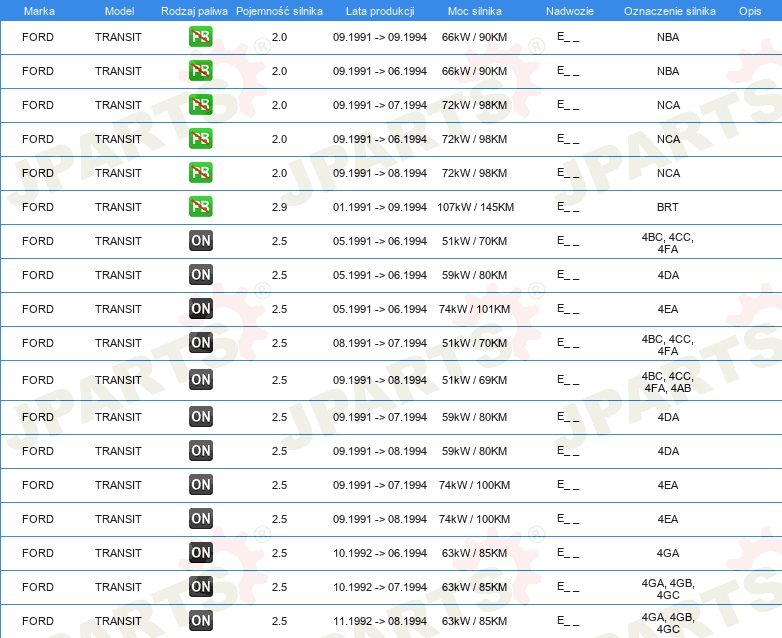782x638 pixels.
Task: Select the '74kW / 101KM' power cell
Action: [474, 309]
